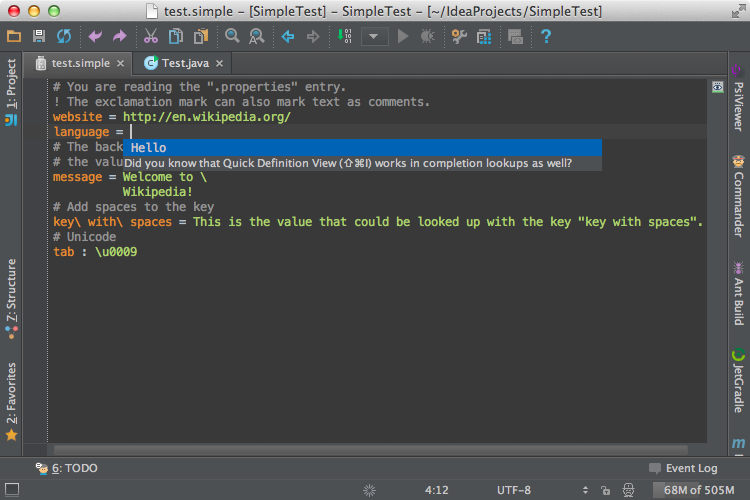Open run configuration dropdown
This screenshot has width=750, height=500.
pos(374,36)
